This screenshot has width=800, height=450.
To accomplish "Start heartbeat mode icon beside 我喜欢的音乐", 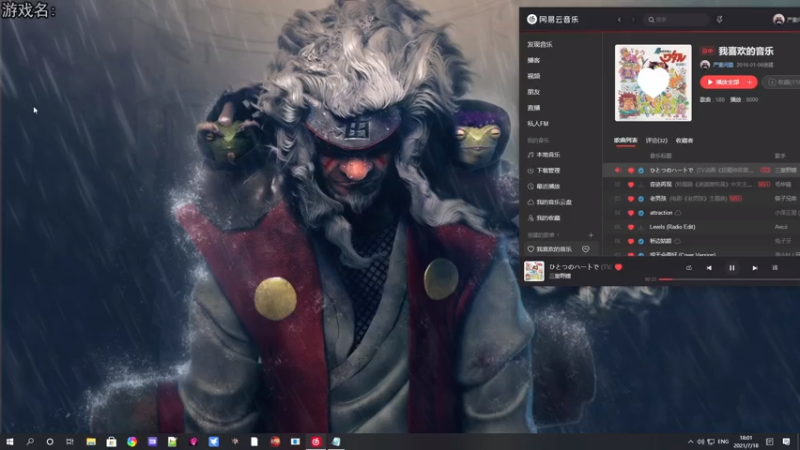I will 586,249.
